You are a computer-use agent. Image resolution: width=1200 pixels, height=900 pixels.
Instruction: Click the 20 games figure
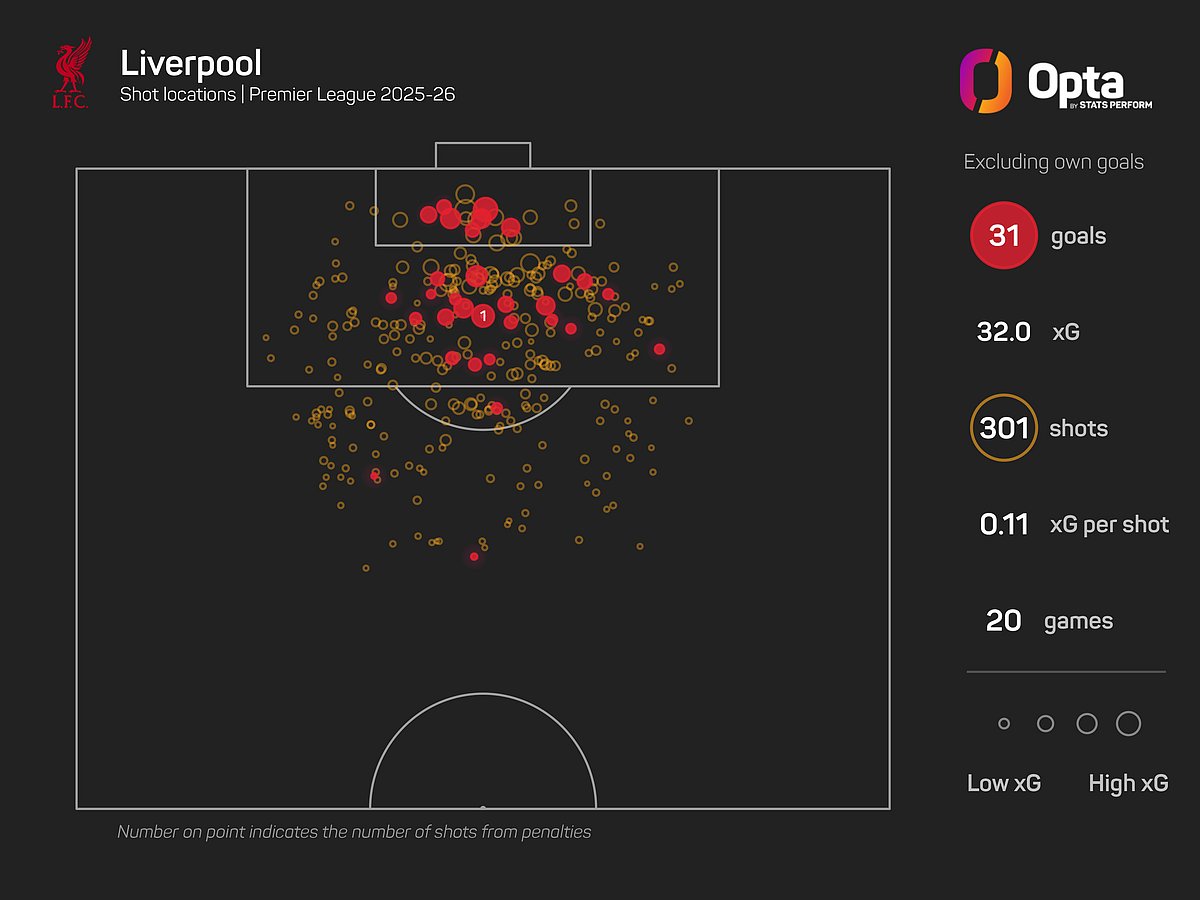[x=1004, y=621]
